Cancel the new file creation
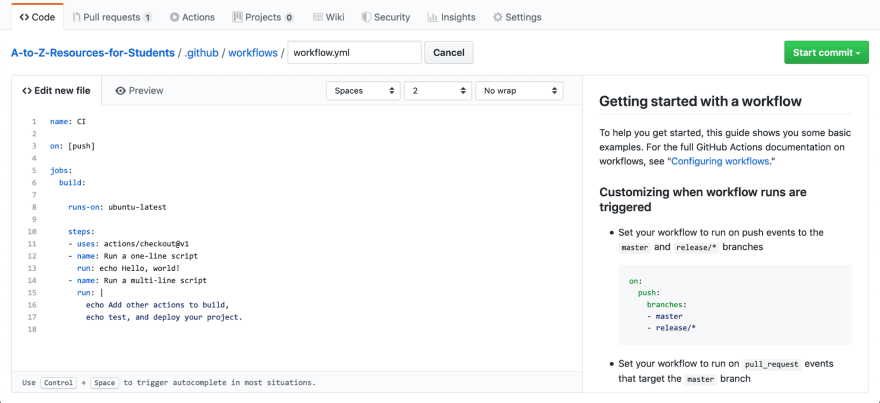 448,52
